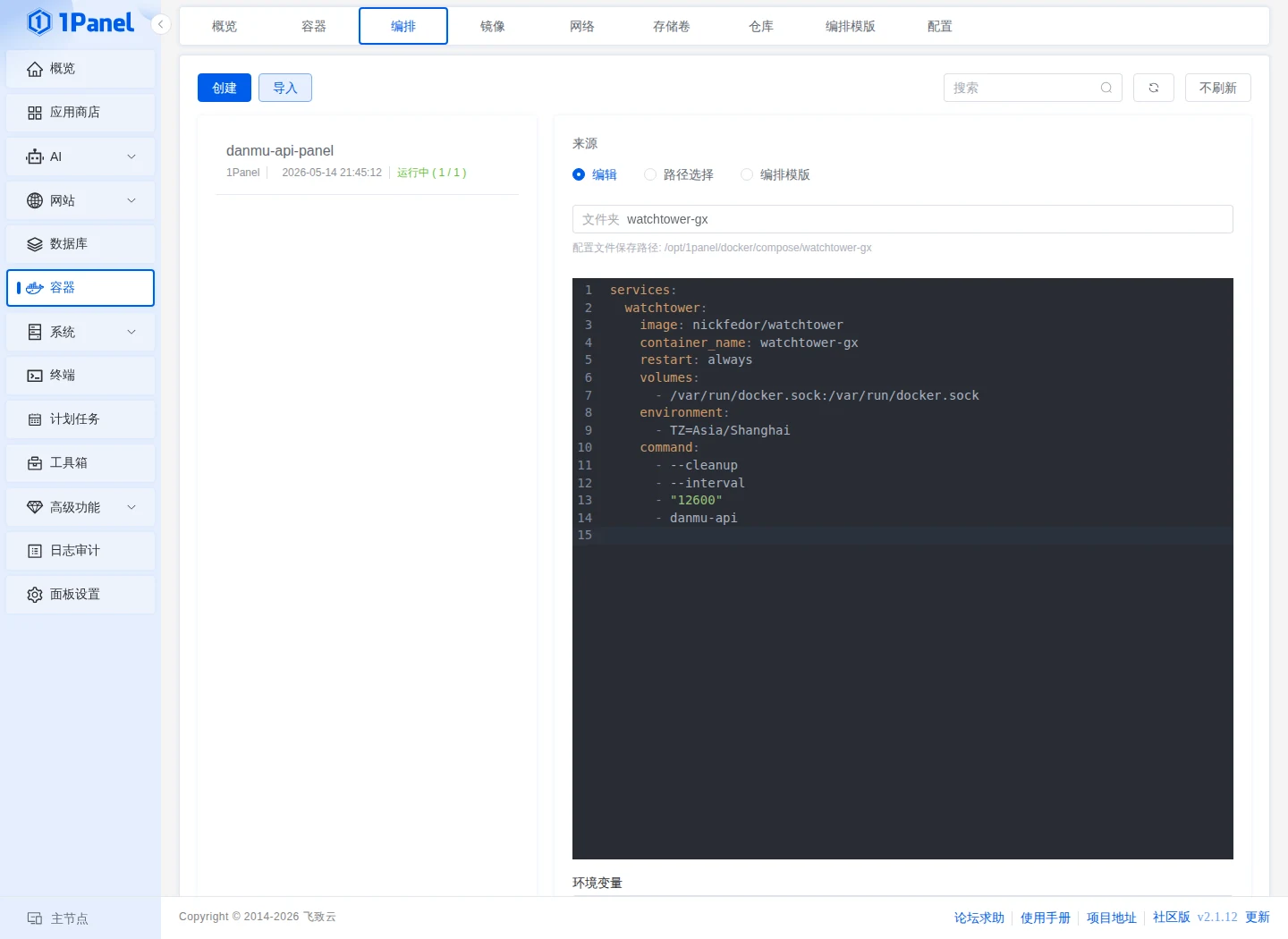Click the 更新 link

click(1258, 918)
